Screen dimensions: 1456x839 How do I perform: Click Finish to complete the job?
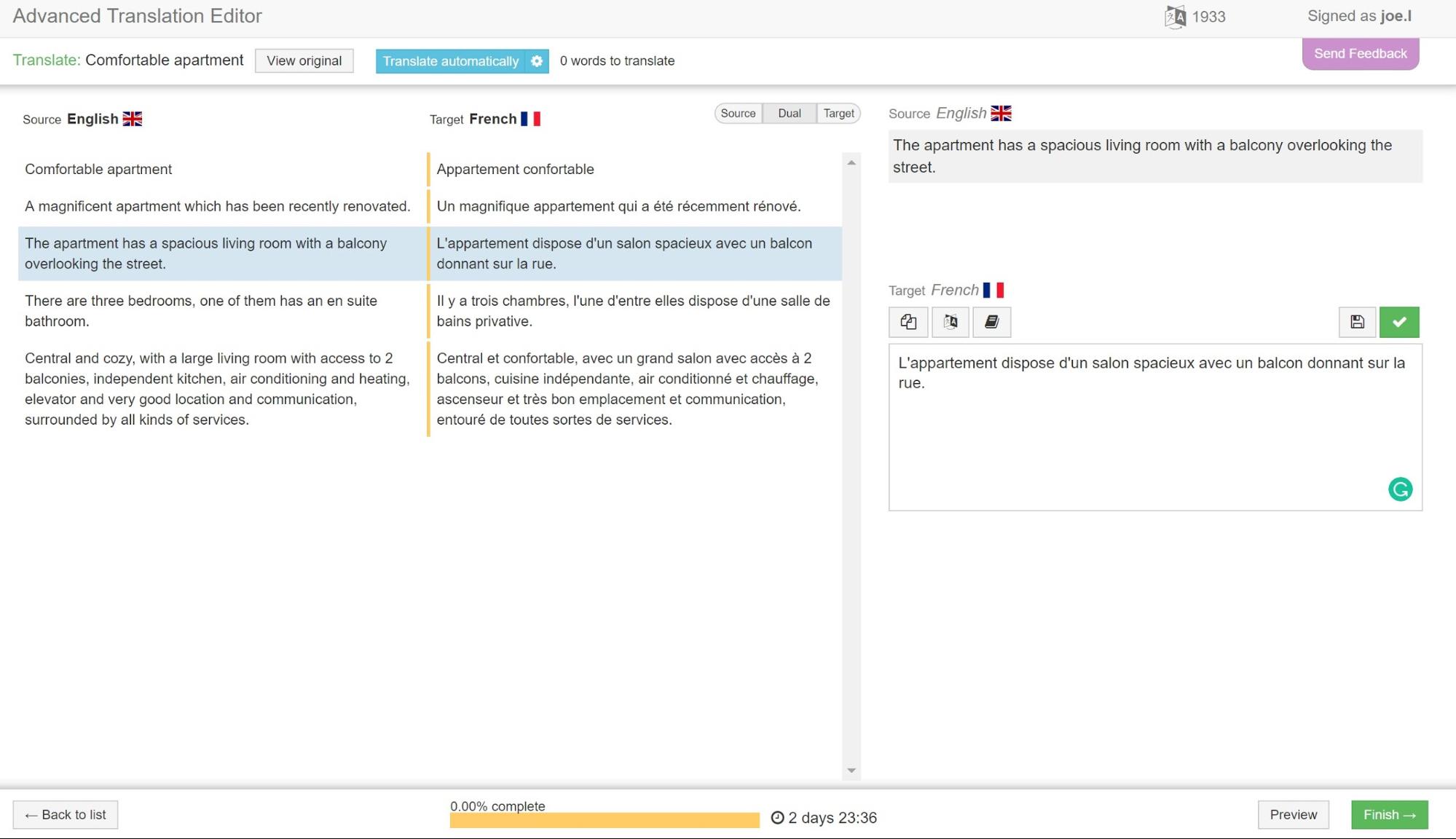click(1389, 815)
